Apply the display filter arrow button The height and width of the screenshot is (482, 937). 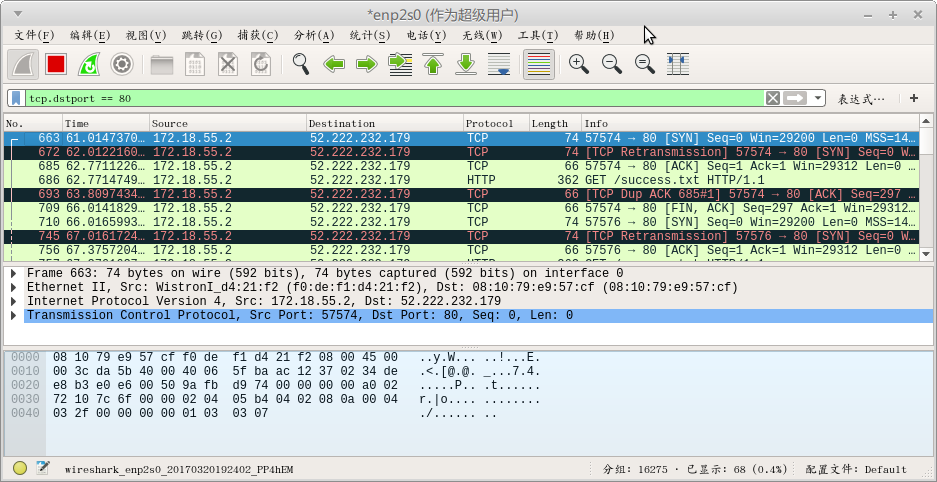pyautogui.click(x=795, y=98)
